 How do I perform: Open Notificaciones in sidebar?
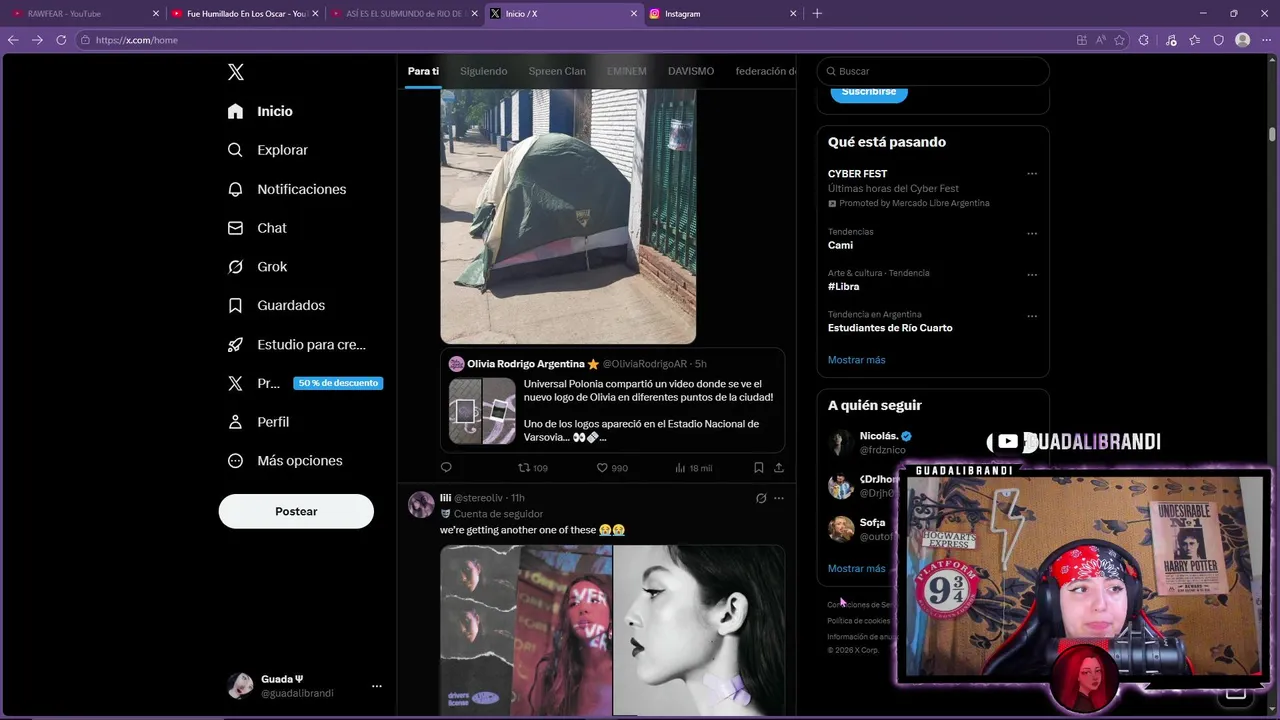pos(286,189)
